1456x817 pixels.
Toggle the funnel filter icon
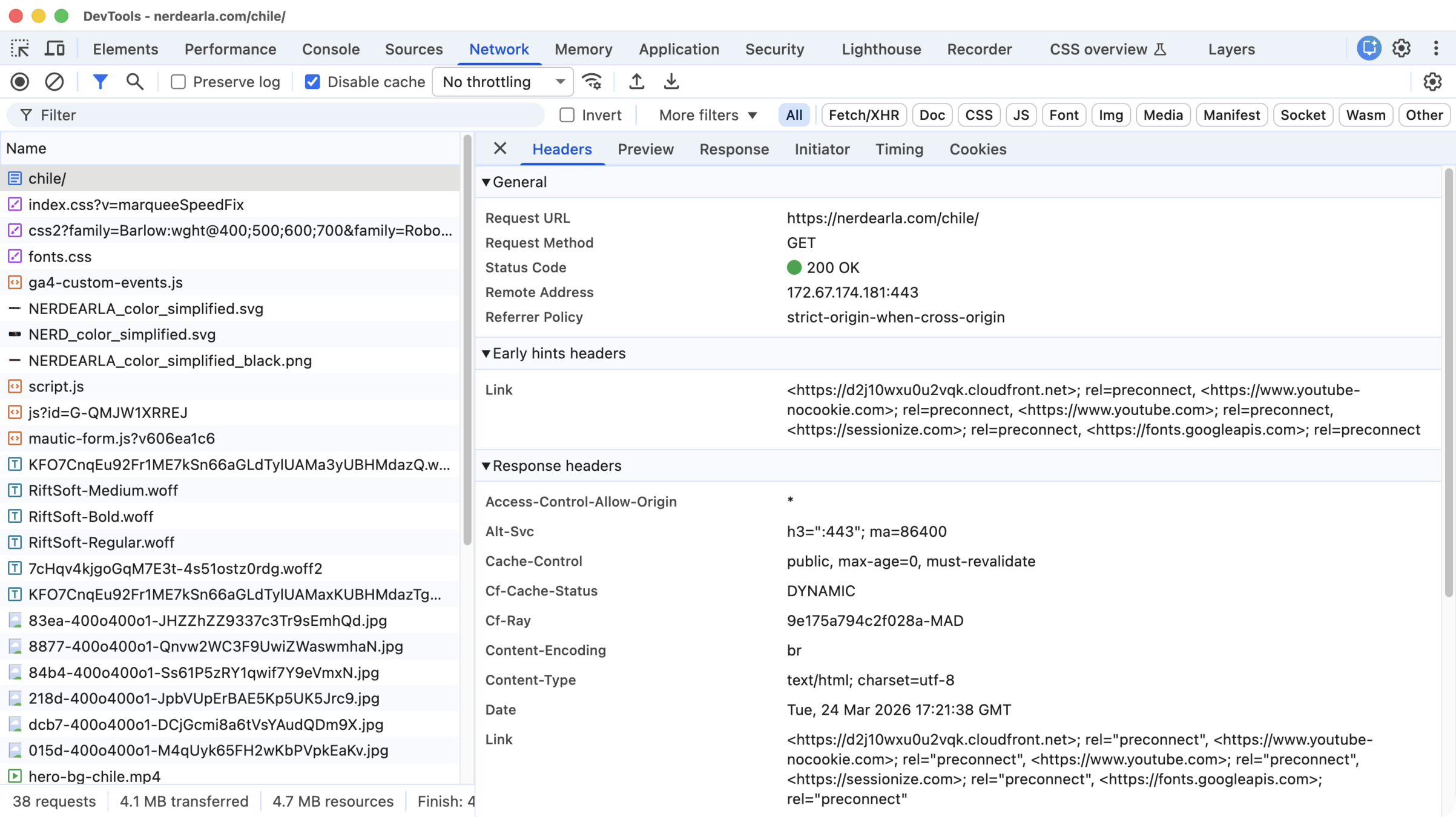100,82
